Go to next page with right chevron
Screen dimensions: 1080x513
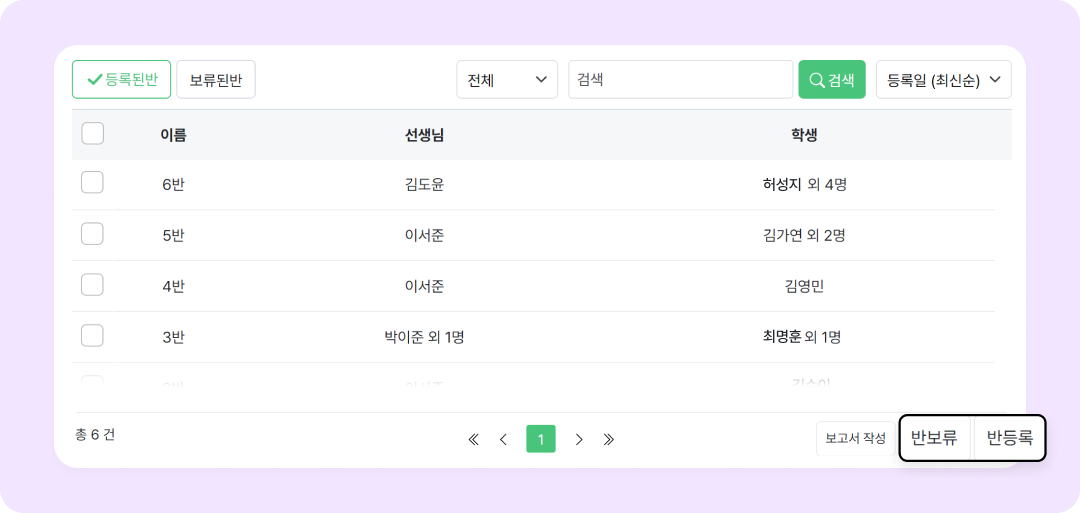579,439
